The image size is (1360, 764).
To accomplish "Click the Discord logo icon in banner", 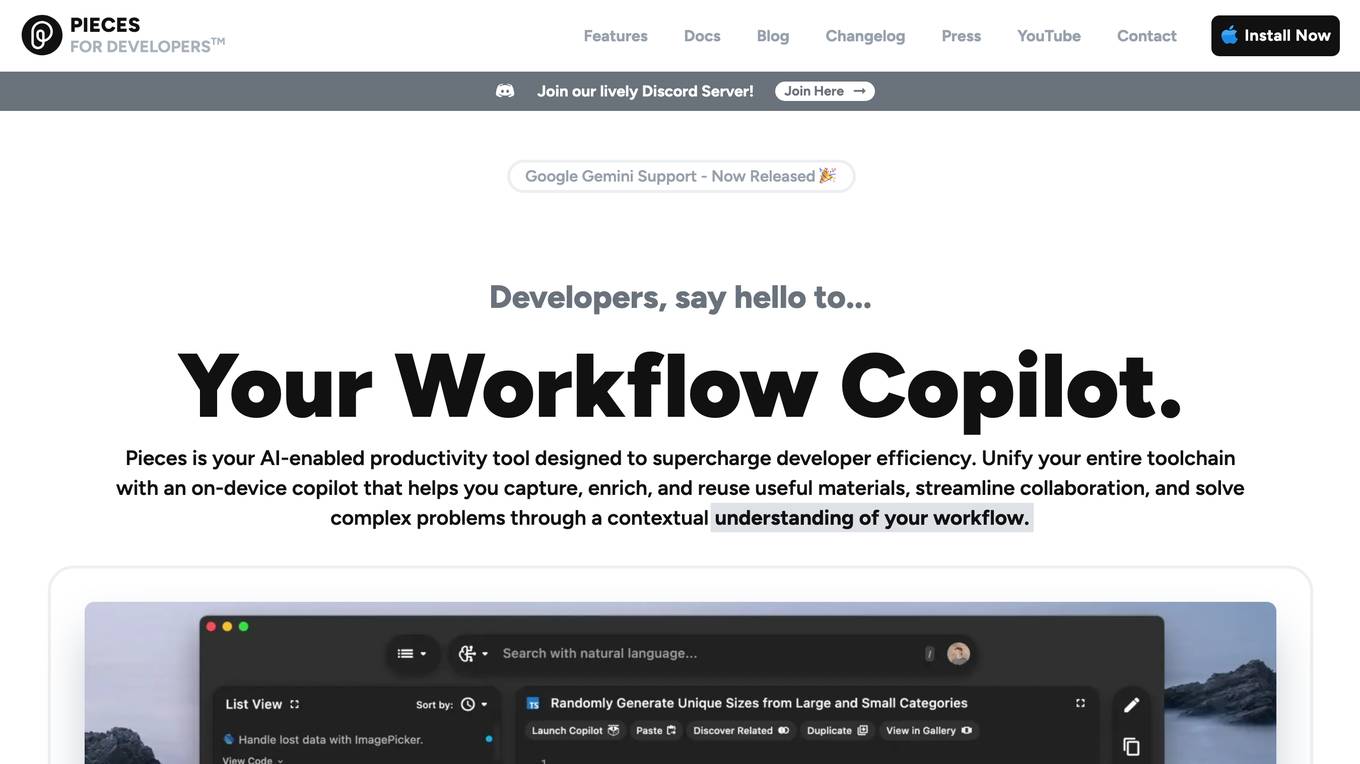I will 505,91.
